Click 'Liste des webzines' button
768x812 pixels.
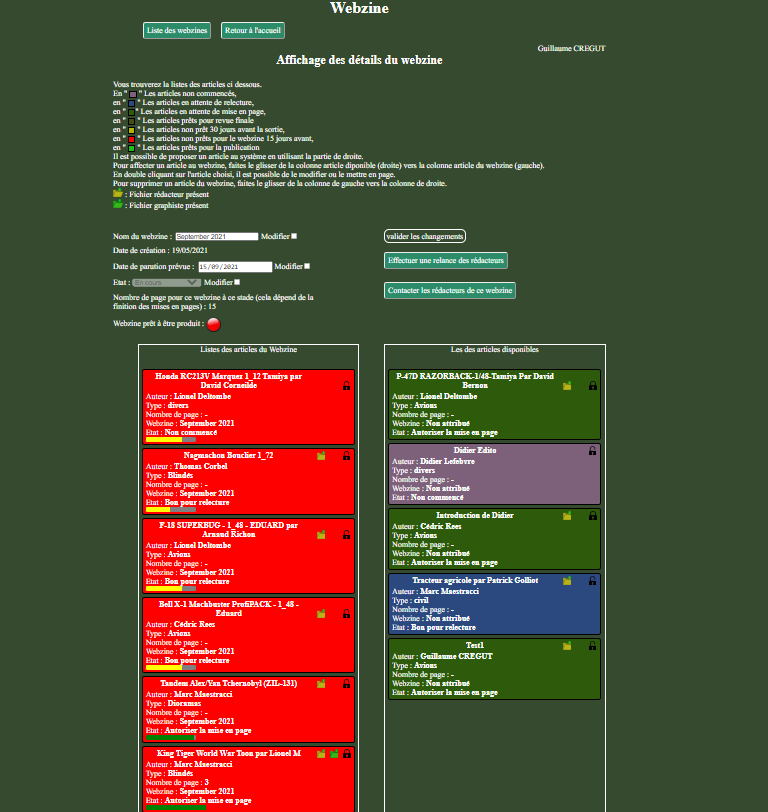pyautogui.click(x=177, y=31)
